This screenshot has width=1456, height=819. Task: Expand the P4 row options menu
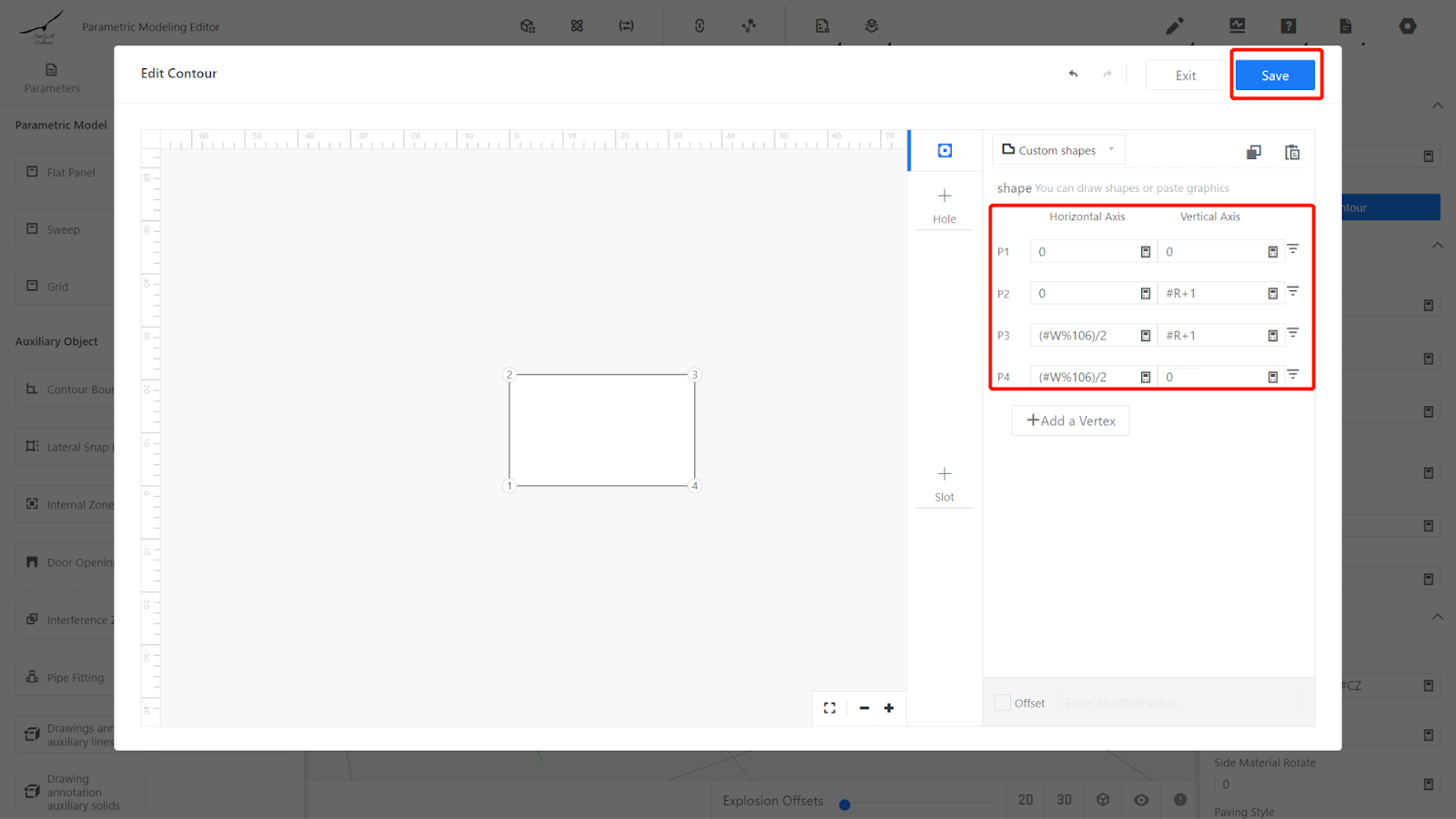pos(1292,374)
